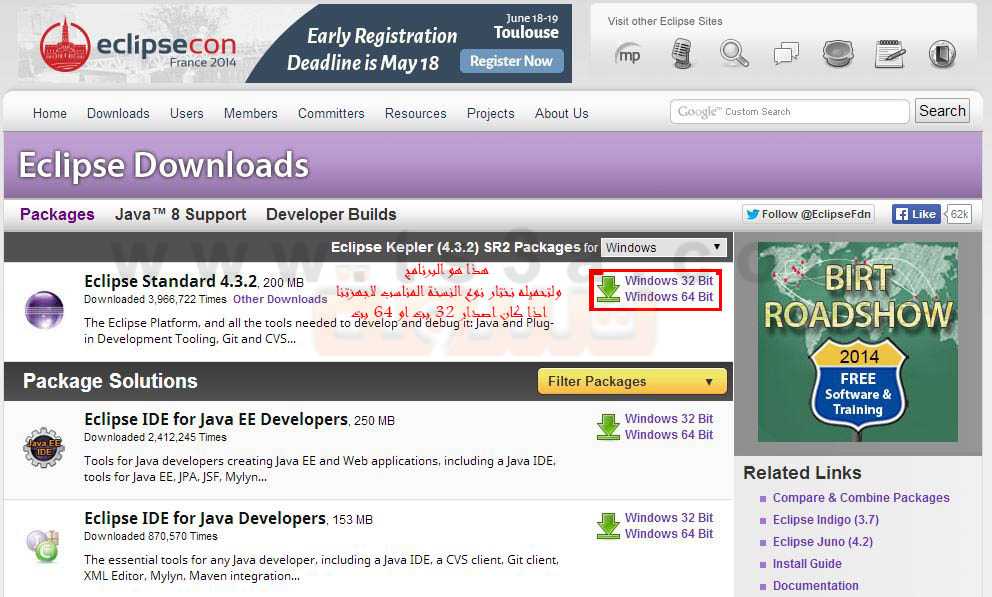The width and height of the screenshot is (992, 597).
Task: Focus the Google Custom Search field
Action: coord(790,112)
